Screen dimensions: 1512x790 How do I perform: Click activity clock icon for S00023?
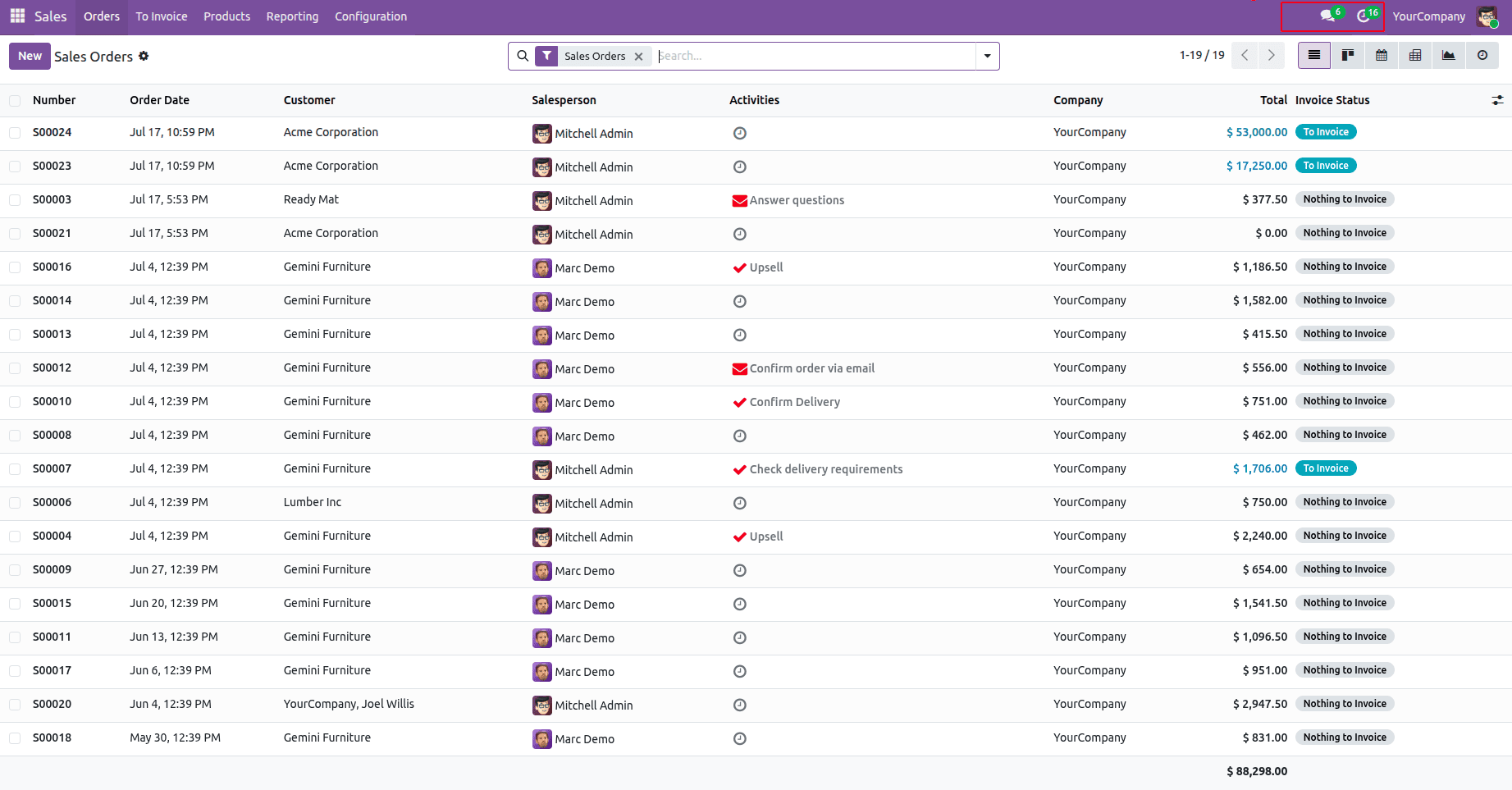739,167
